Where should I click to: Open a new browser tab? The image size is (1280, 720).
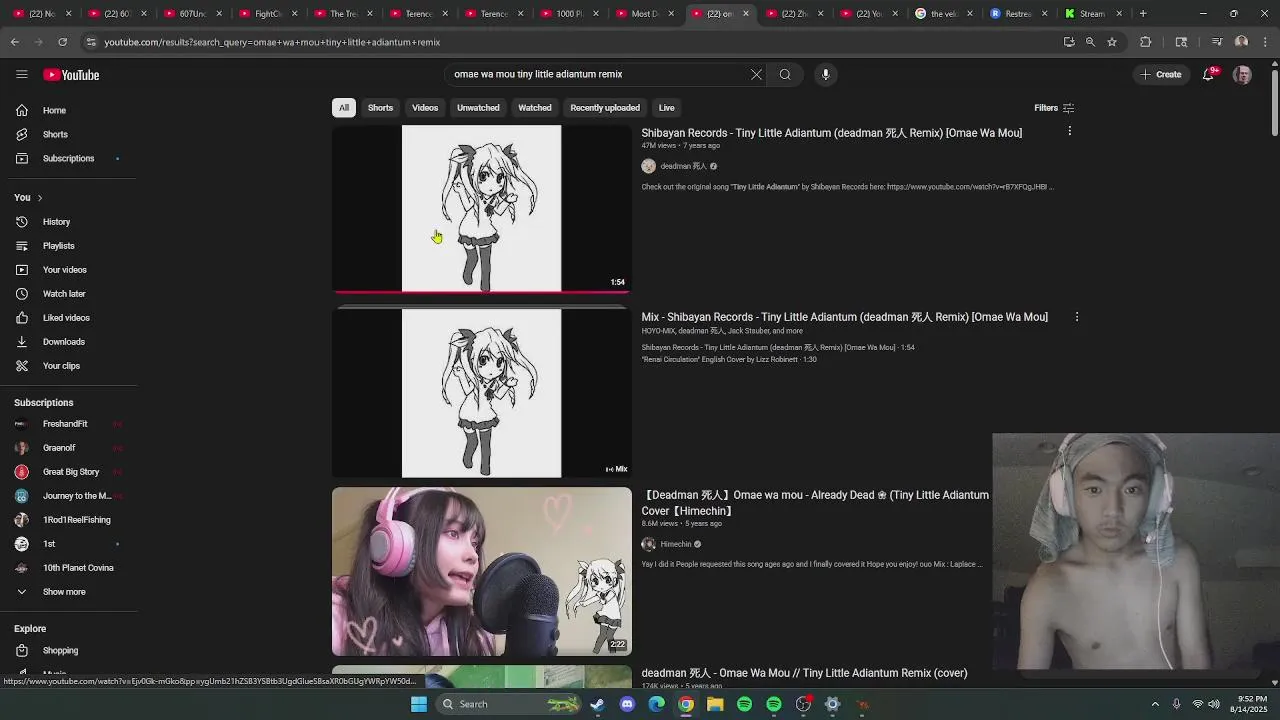point(1143,13)
